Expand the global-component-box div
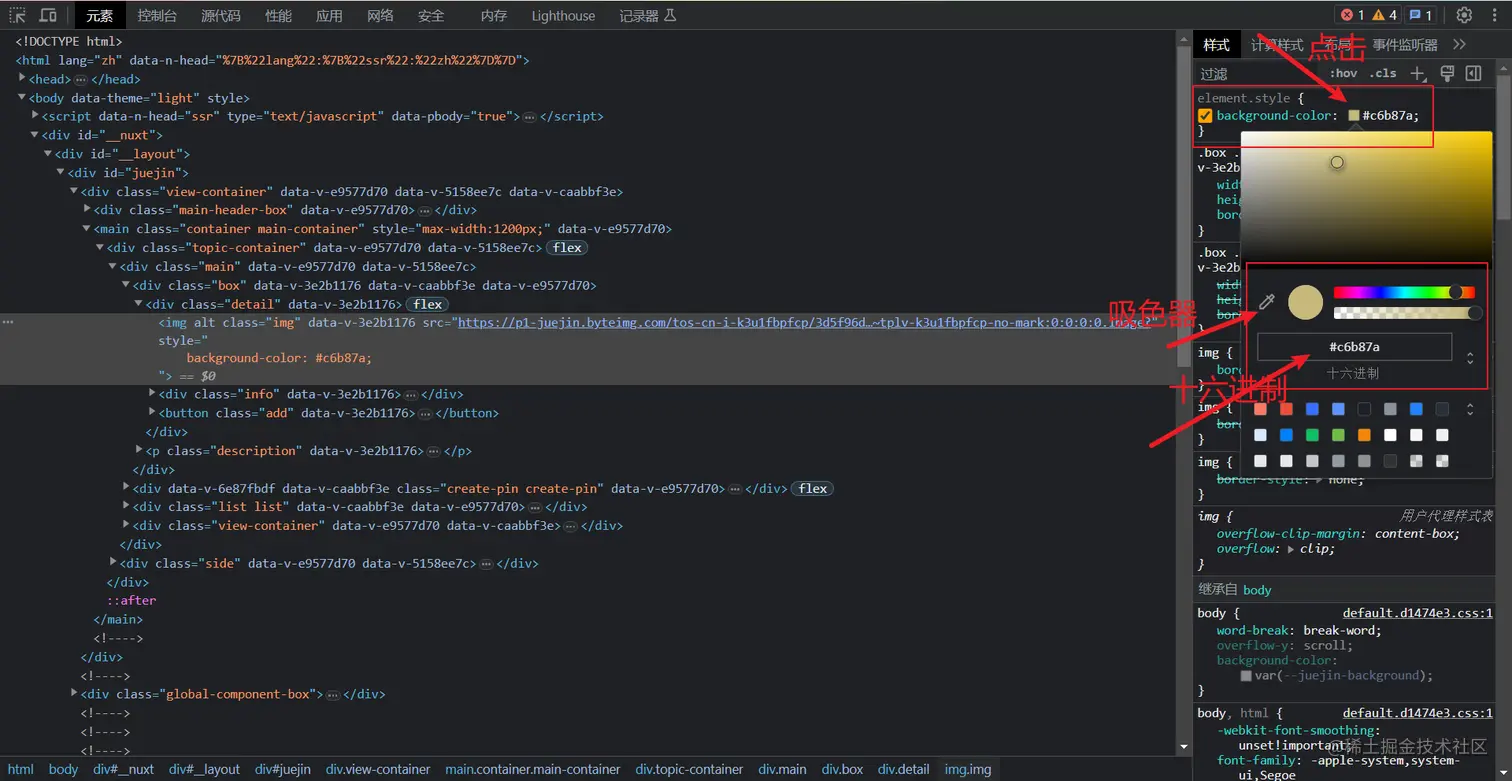The width and height of the screenshot is (1512, 781). click(x=75, y=693)
